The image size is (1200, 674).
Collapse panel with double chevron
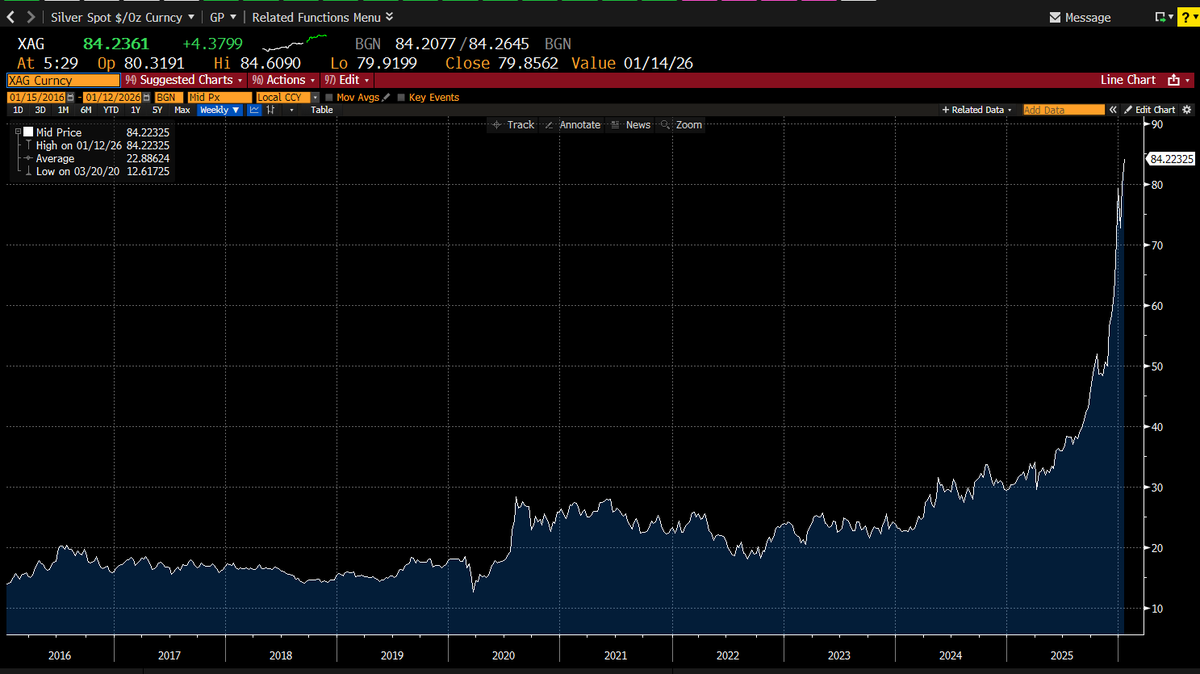coord(1113,110)
